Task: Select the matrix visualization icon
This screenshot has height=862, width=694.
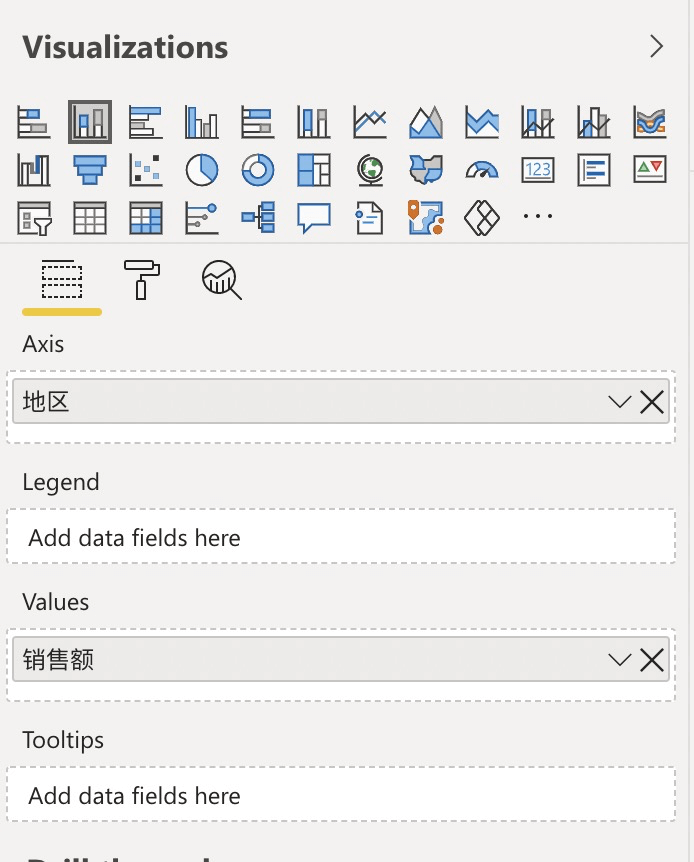Action: 146,218
